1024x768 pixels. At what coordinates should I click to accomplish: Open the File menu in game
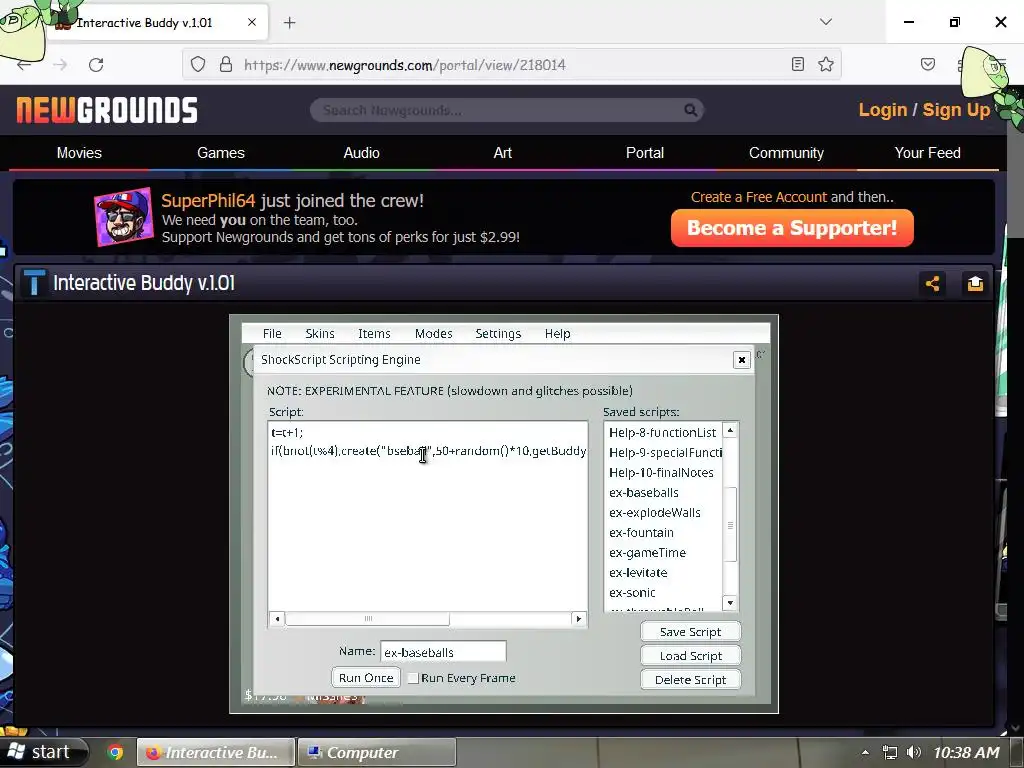click(x=272, y=334)
